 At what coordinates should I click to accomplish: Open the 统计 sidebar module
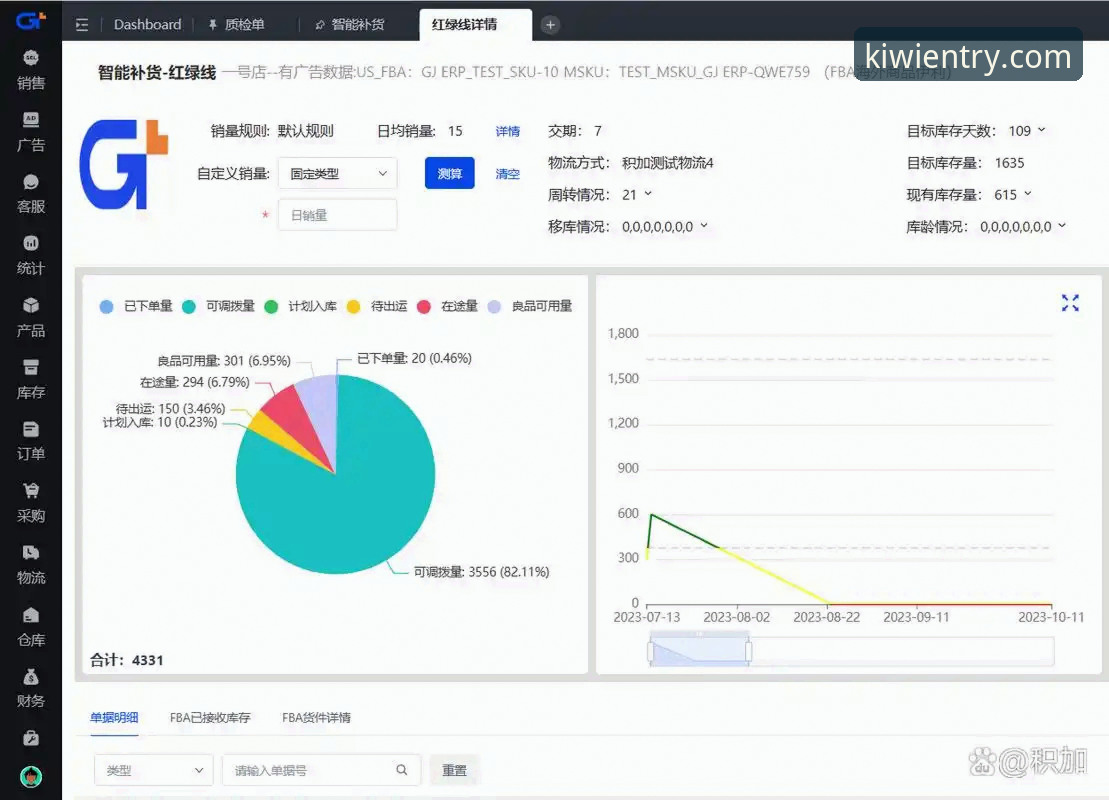click(30, 255)
